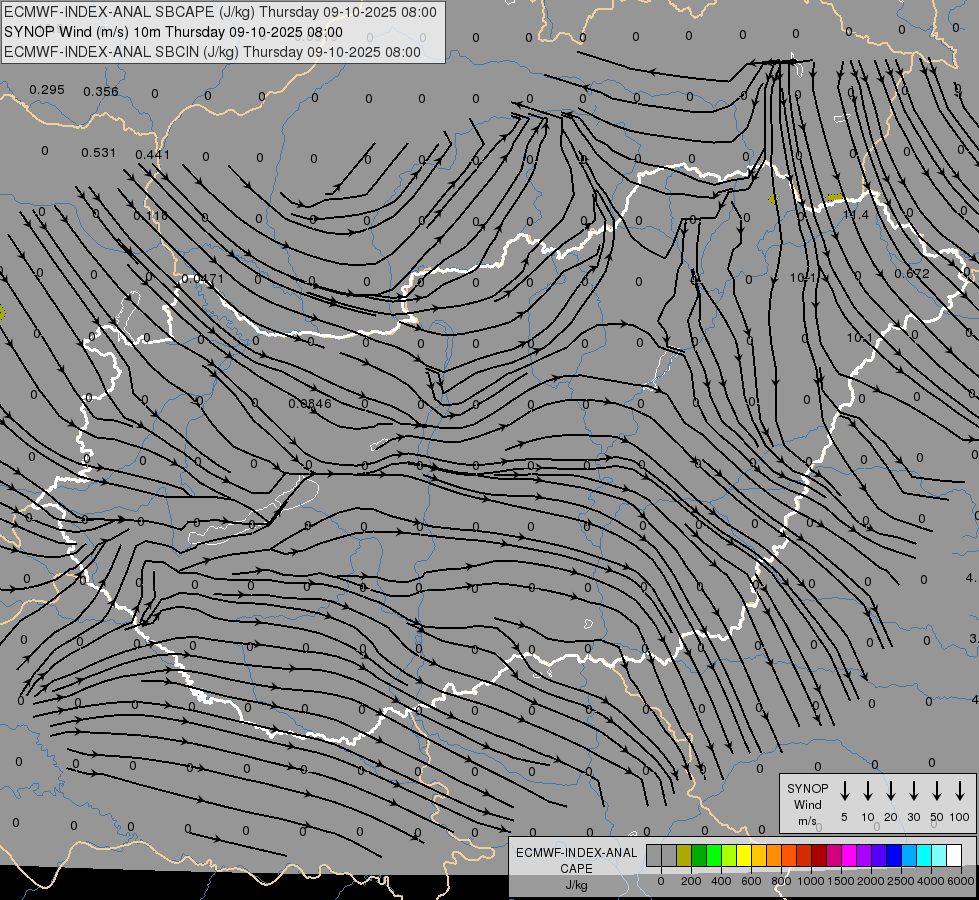Click the 20 m/s wind legend arrow
This screenshot has height=900, width=979.
(890, 790)
